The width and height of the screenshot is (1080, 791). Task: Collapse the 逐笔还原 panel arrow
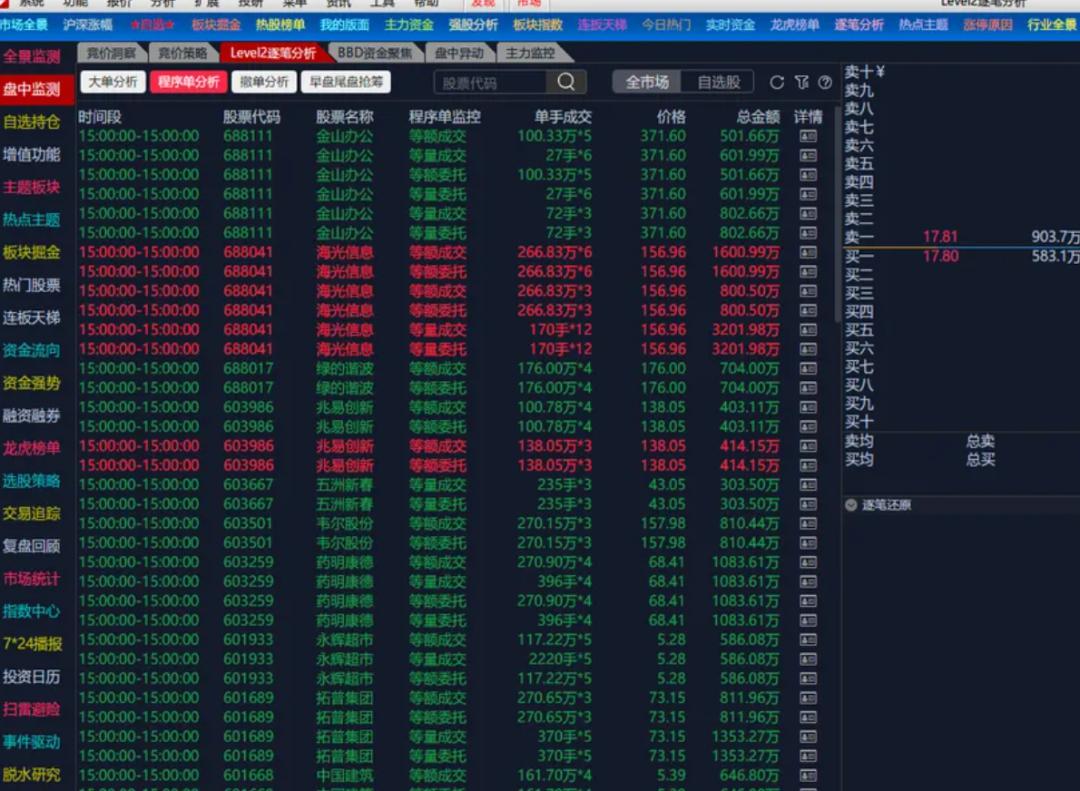pos(852,505)
